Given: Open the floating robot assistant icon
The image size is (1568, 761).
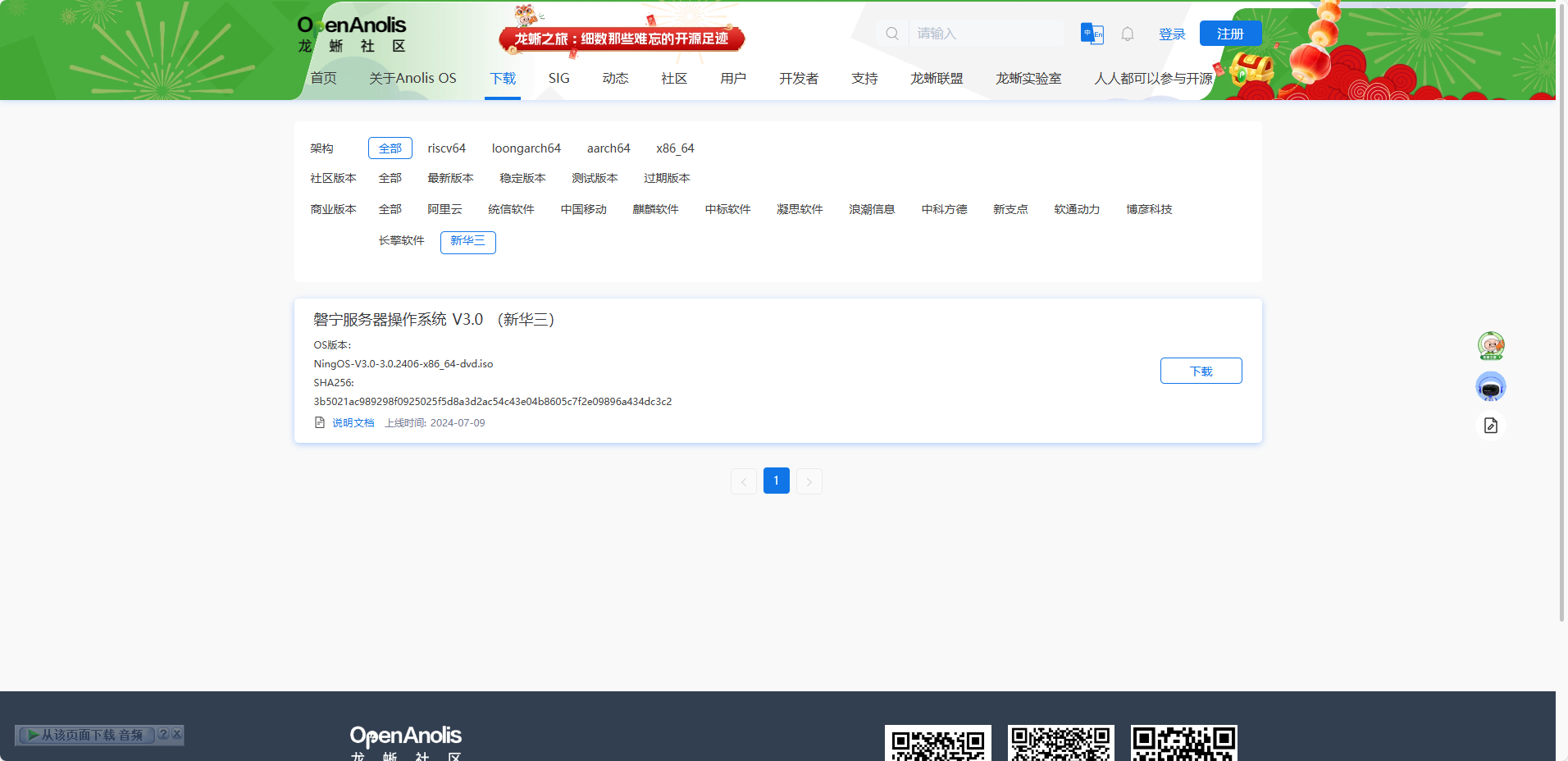Looking at the screenshot, I should click(1491, 386).
